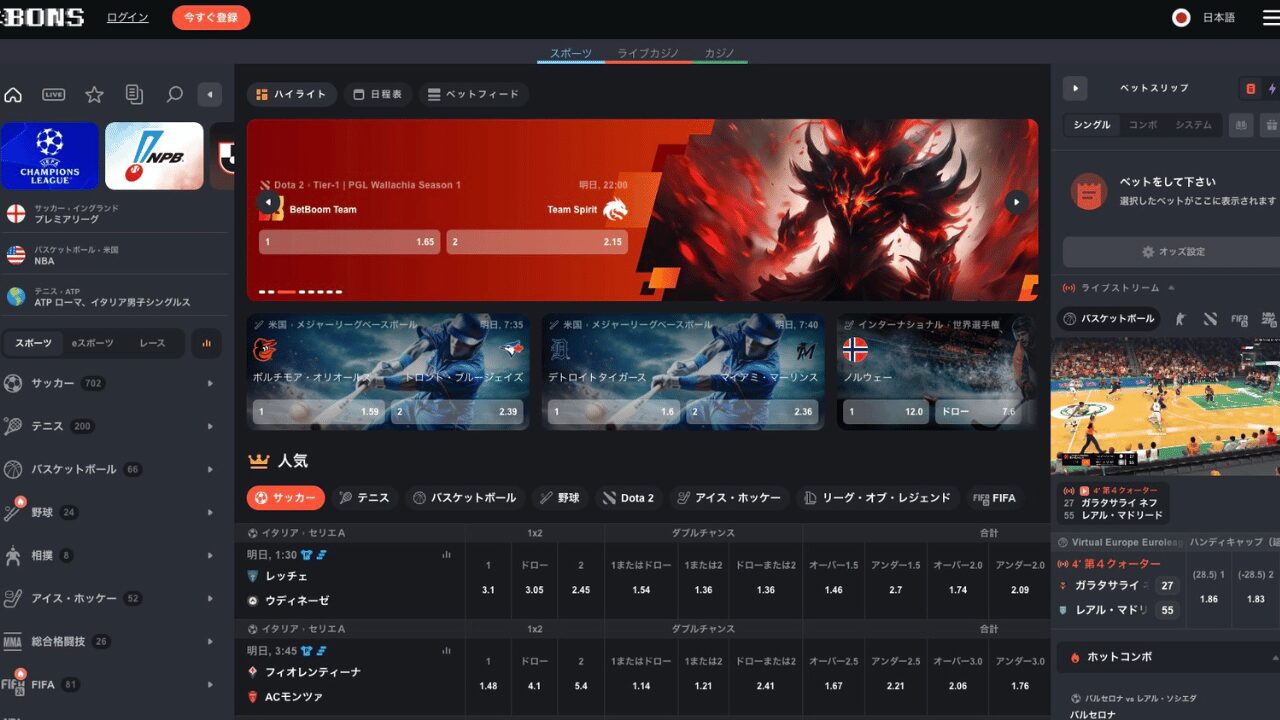
Task: Pick Miami Marlins odds 2.36
Action: click(x=754, y=411)
